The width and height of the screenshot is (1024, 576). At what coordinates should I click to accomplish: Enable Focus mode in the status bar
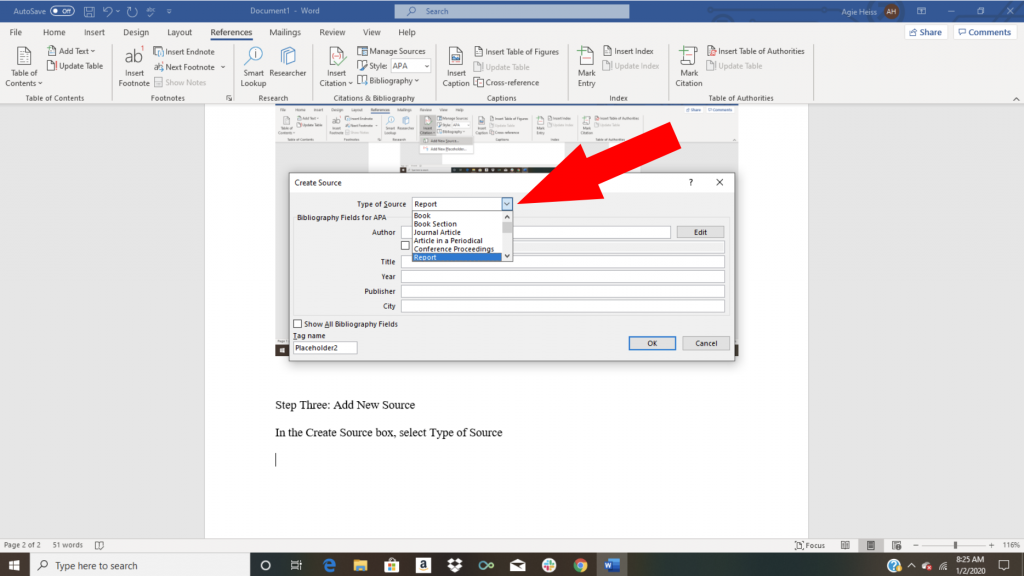(x=810, y=545)
